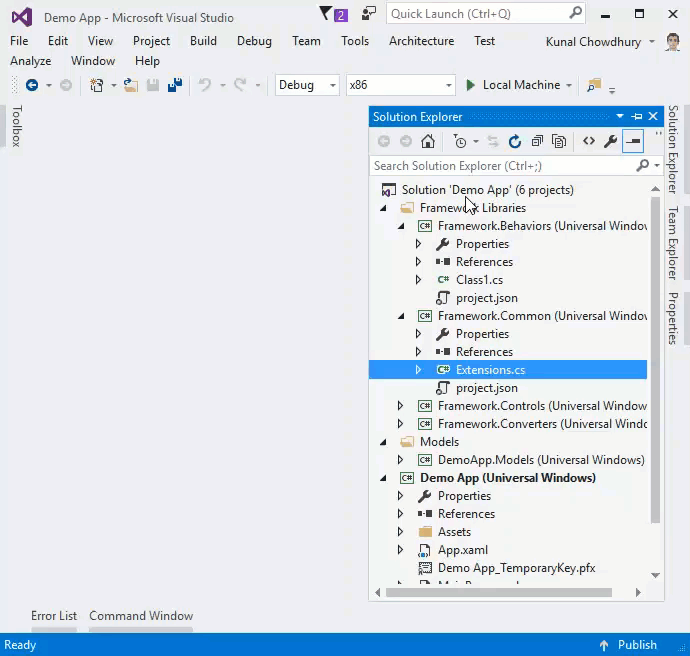Open the Architecture menu
The width and height of the screenshot is (690, 656).
click(x=422, y=41)
